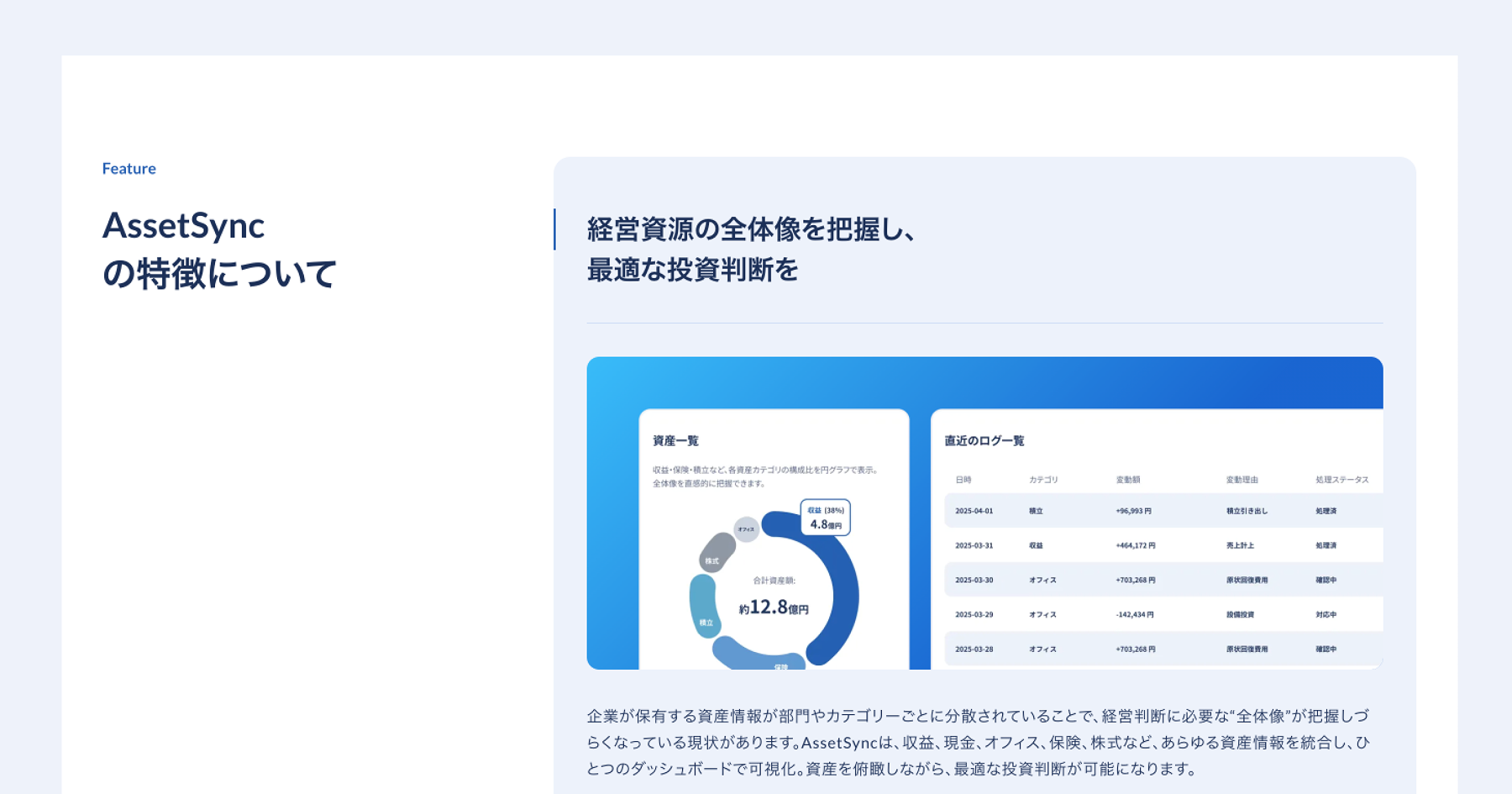
Task: Click the "AssetSync の特徴について" heading
Action: [219, 250]
